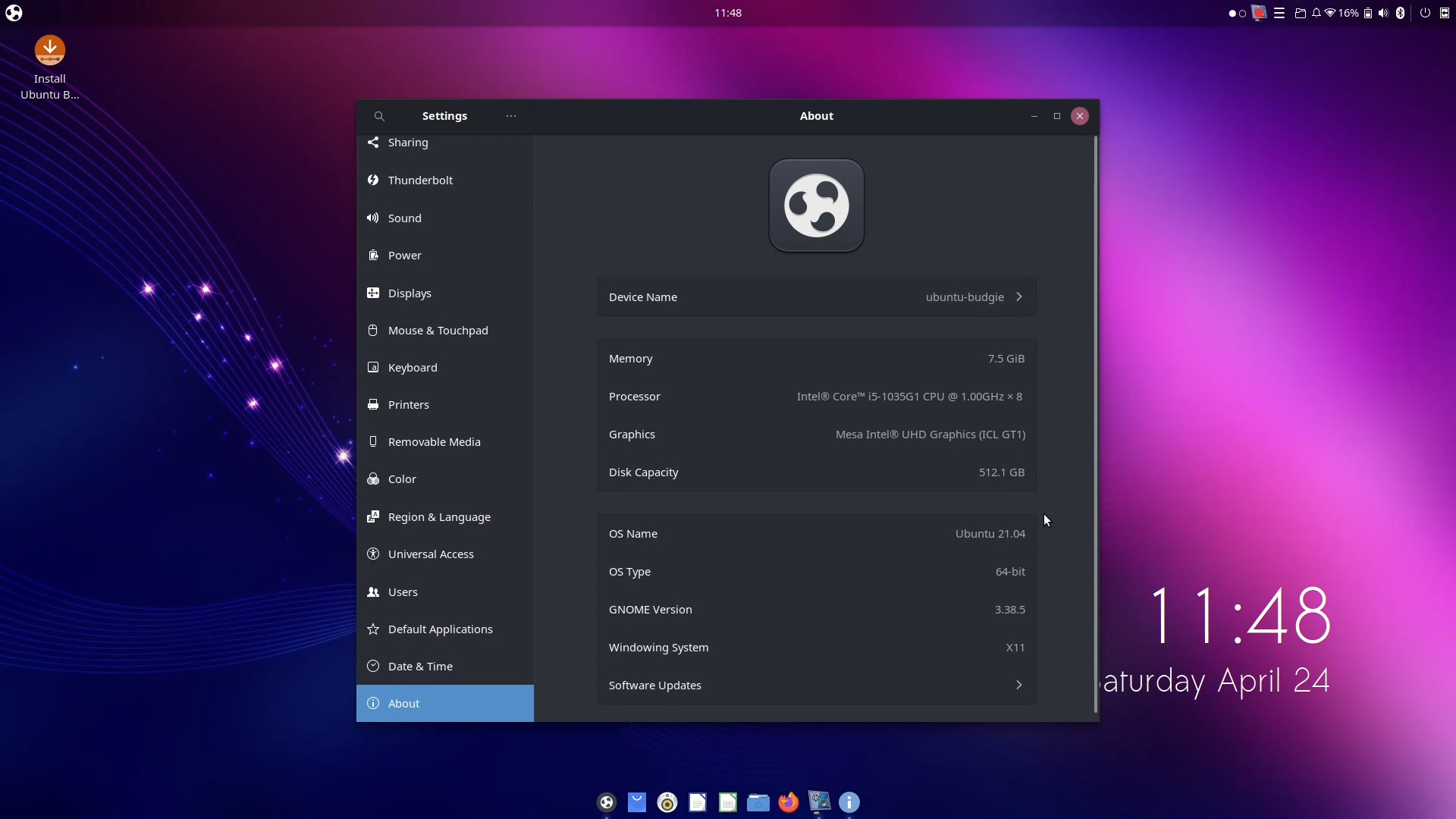1456x819 pixels.
Task: Switch to the second workspace dot
Action: tap(1242, 13)
